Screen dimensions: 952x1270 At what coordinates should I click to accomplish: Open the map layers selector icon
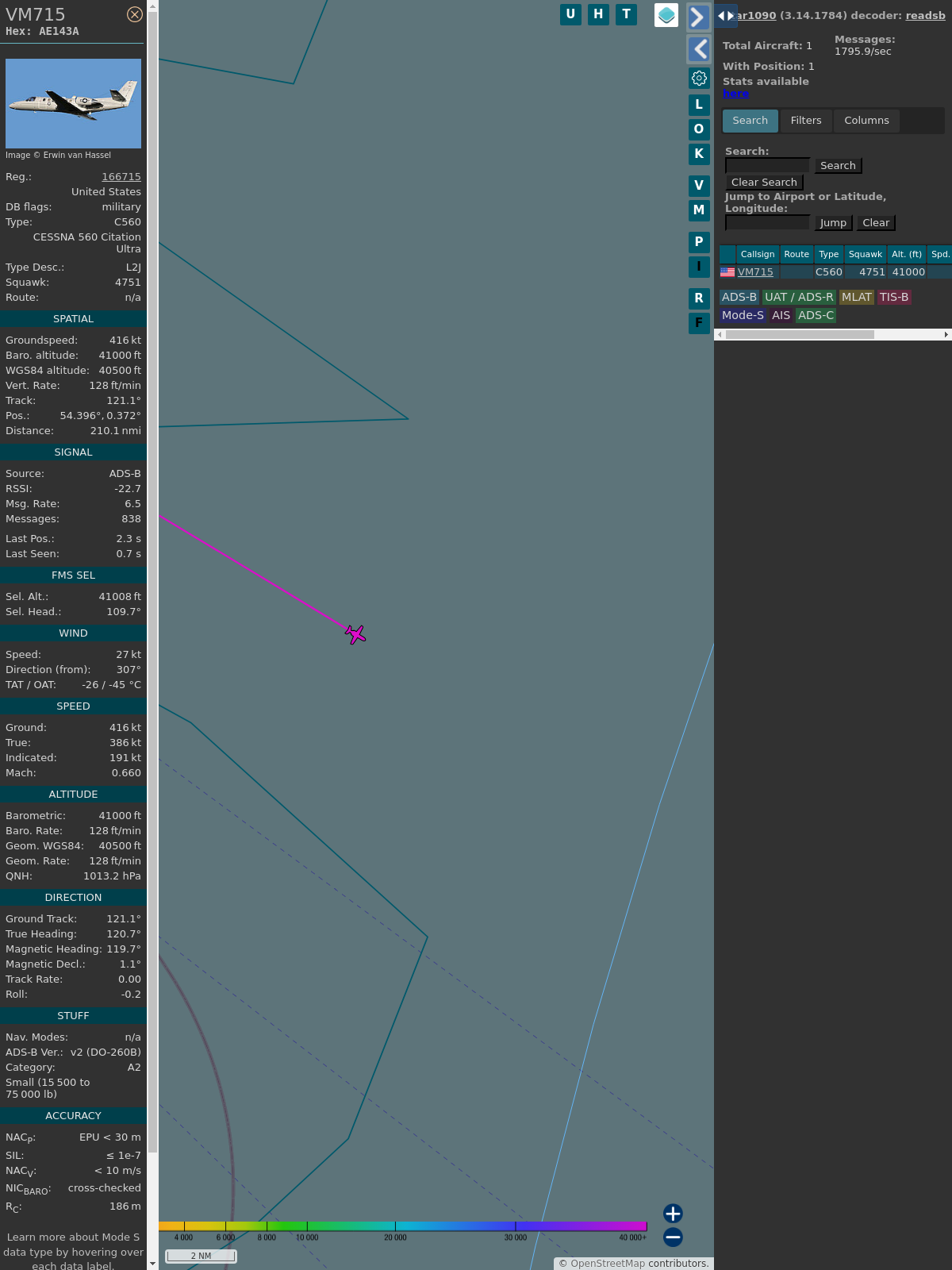tap(666, 15)
